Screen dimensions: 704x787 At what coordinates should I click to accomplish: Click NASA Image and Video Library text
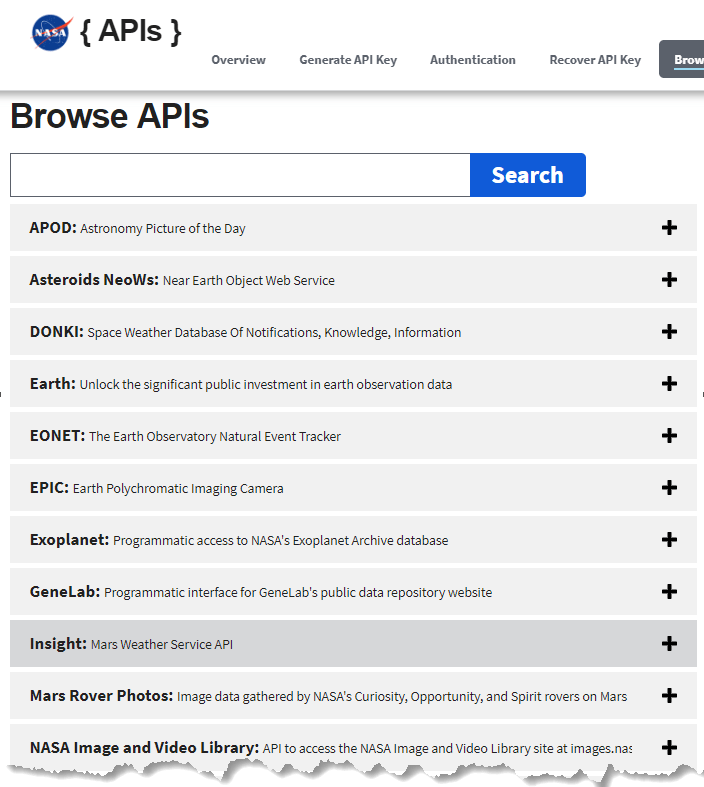click(x=331, y=748)
